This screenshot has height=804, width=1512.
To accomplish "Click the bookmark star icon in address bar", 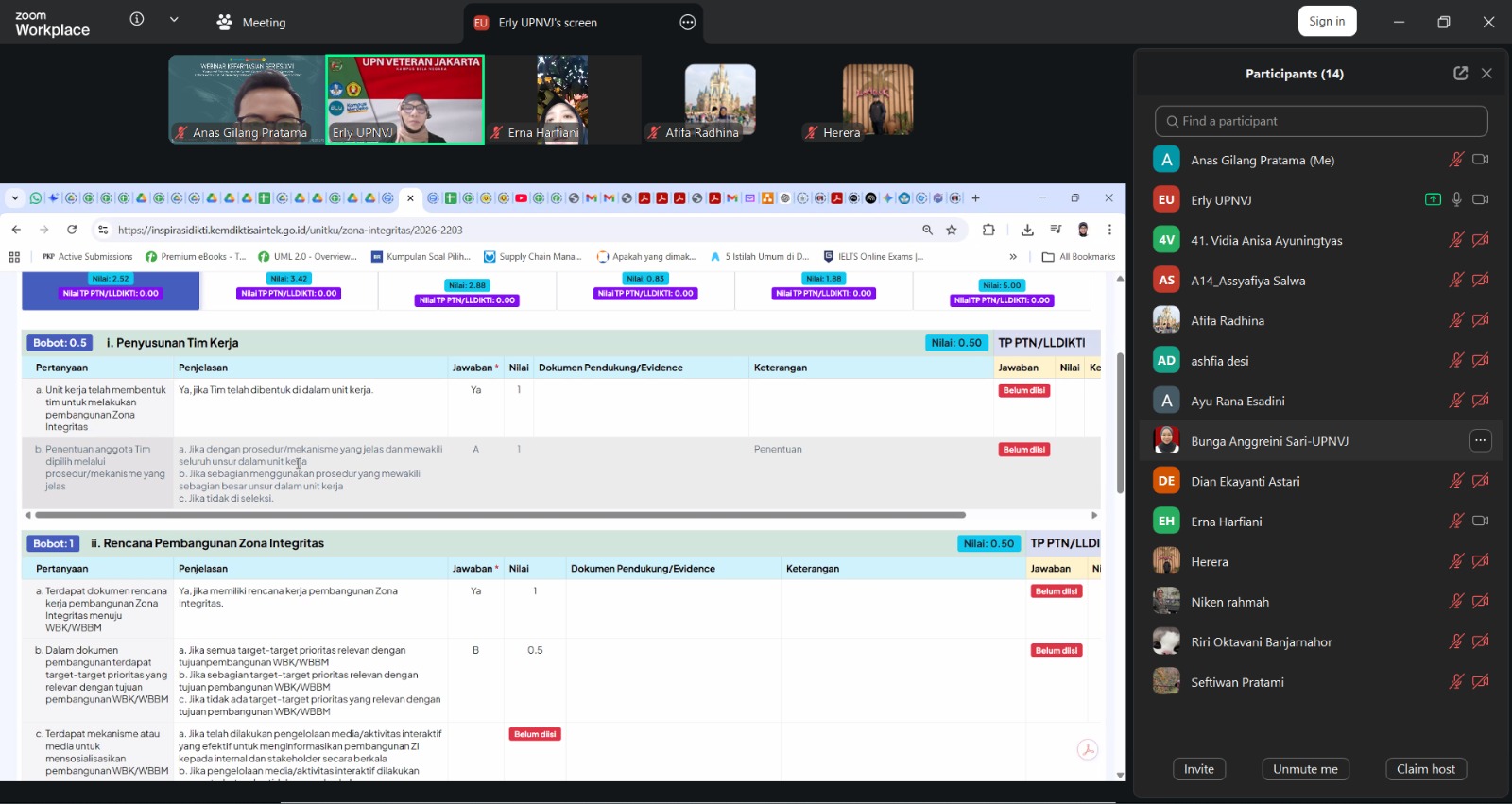I will tap(952, 230).
